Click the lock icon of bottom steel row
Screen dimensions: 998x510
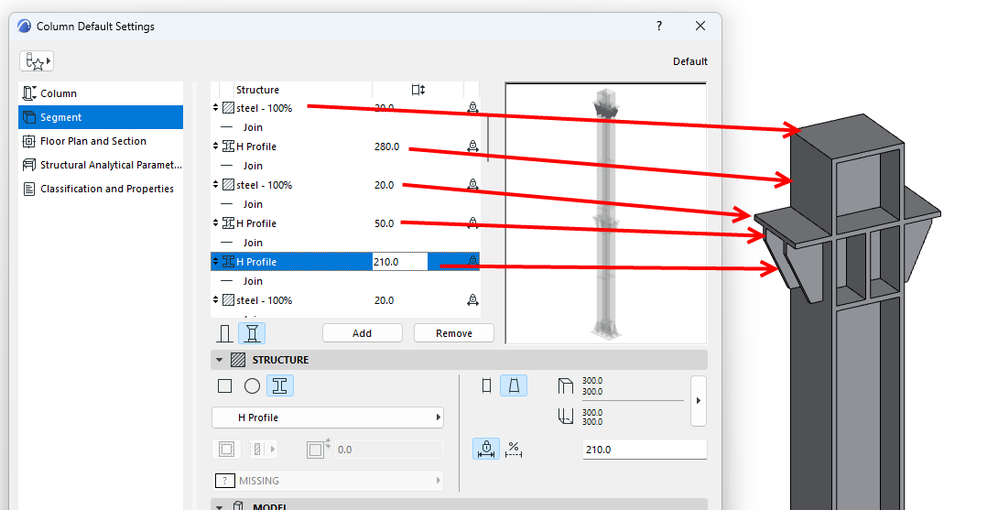(472, 300)
